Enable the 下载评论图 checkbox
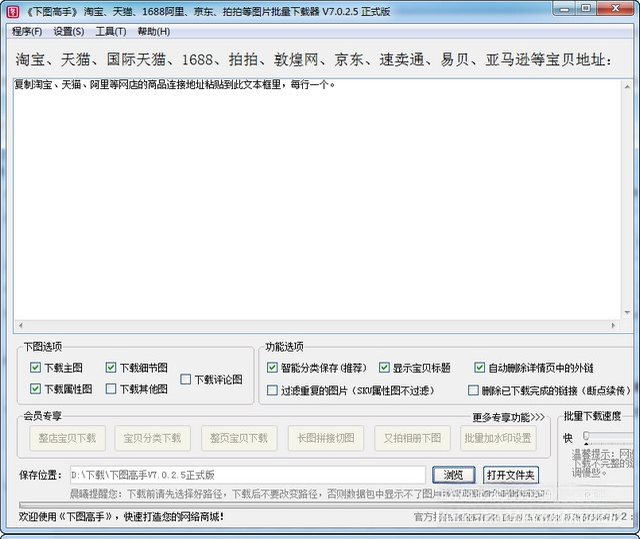This screenshot has height=539, width=640. (185, 379)
